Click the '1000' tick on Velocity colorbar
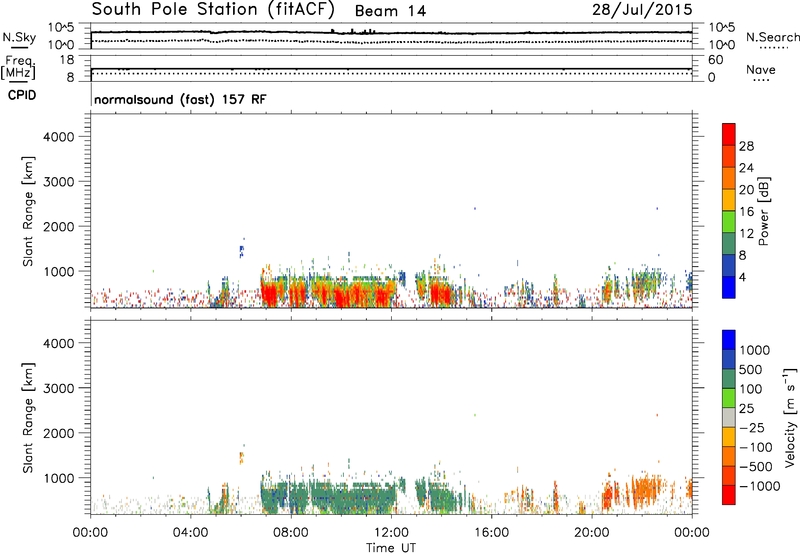Viewport: 800px width, 554px height. (x=755, y=350)
